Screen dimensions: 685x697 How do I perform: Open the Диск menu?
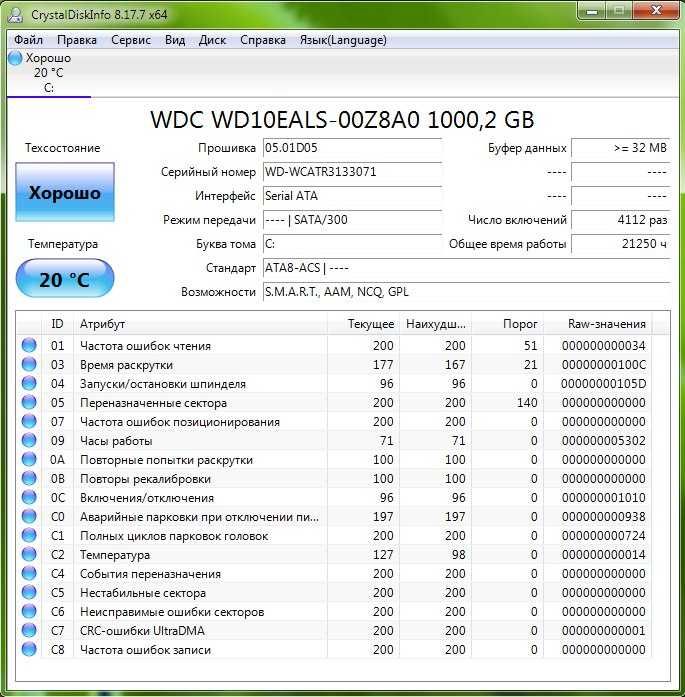[x=212, y=40]
